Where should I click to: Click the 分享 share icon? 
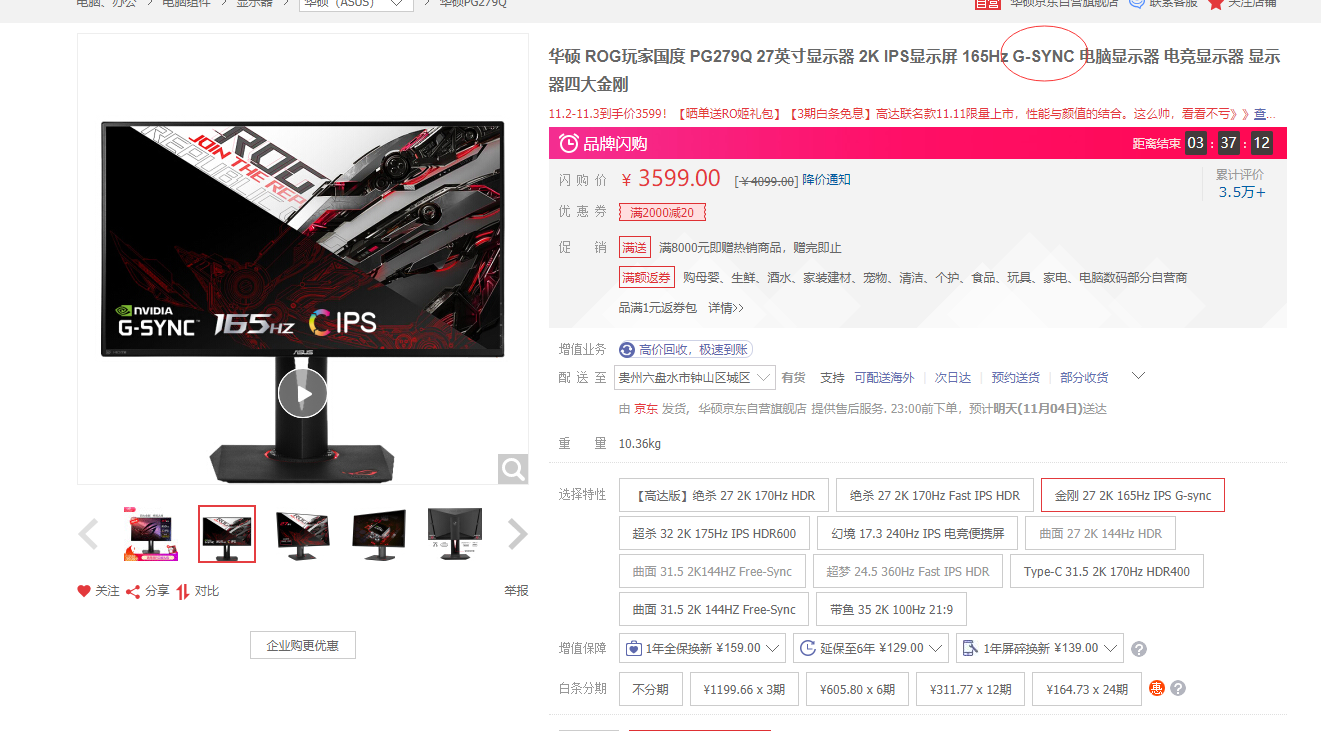[x=133, y=591]
